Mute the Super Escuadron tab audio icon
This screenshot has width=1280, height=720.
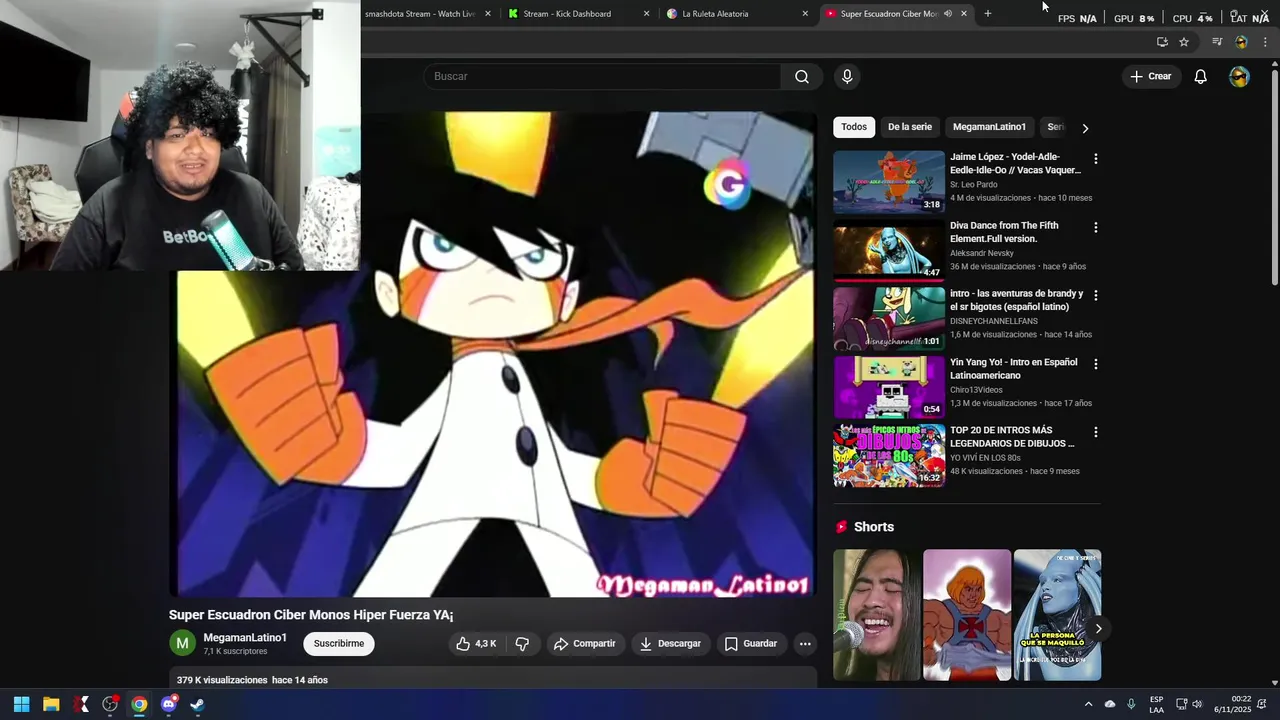[x=948, y=14]
